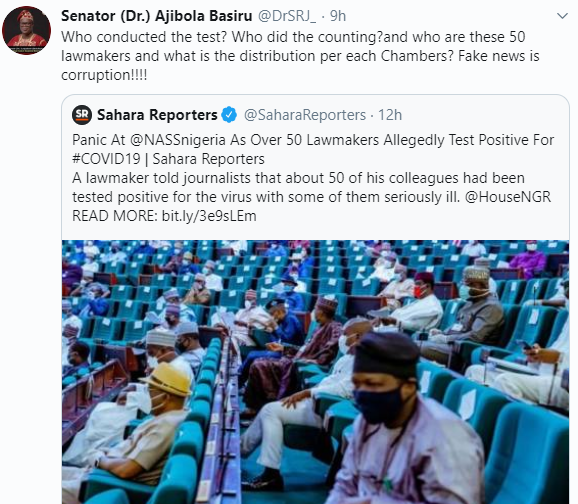
Task: Open the Sahara Reporters SR logo avatar
Action: pos(82,115)
